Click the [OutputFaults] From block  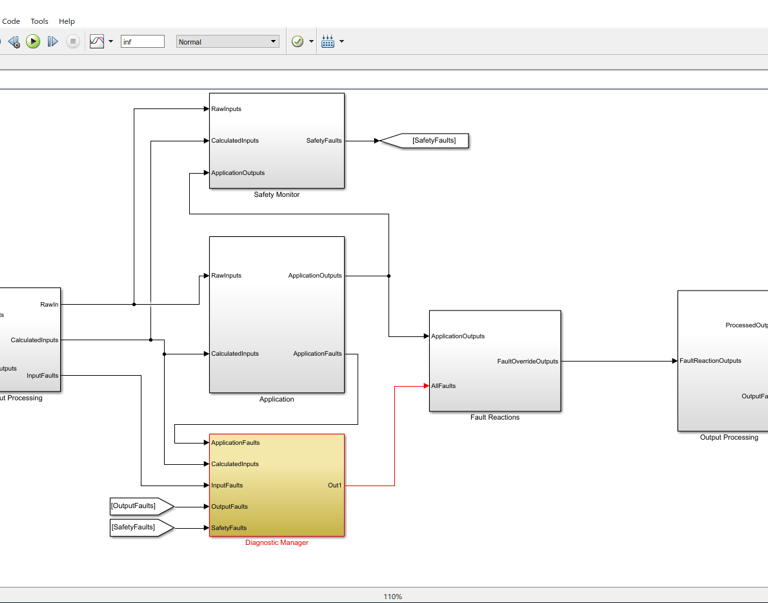click(x=142, y=506)
